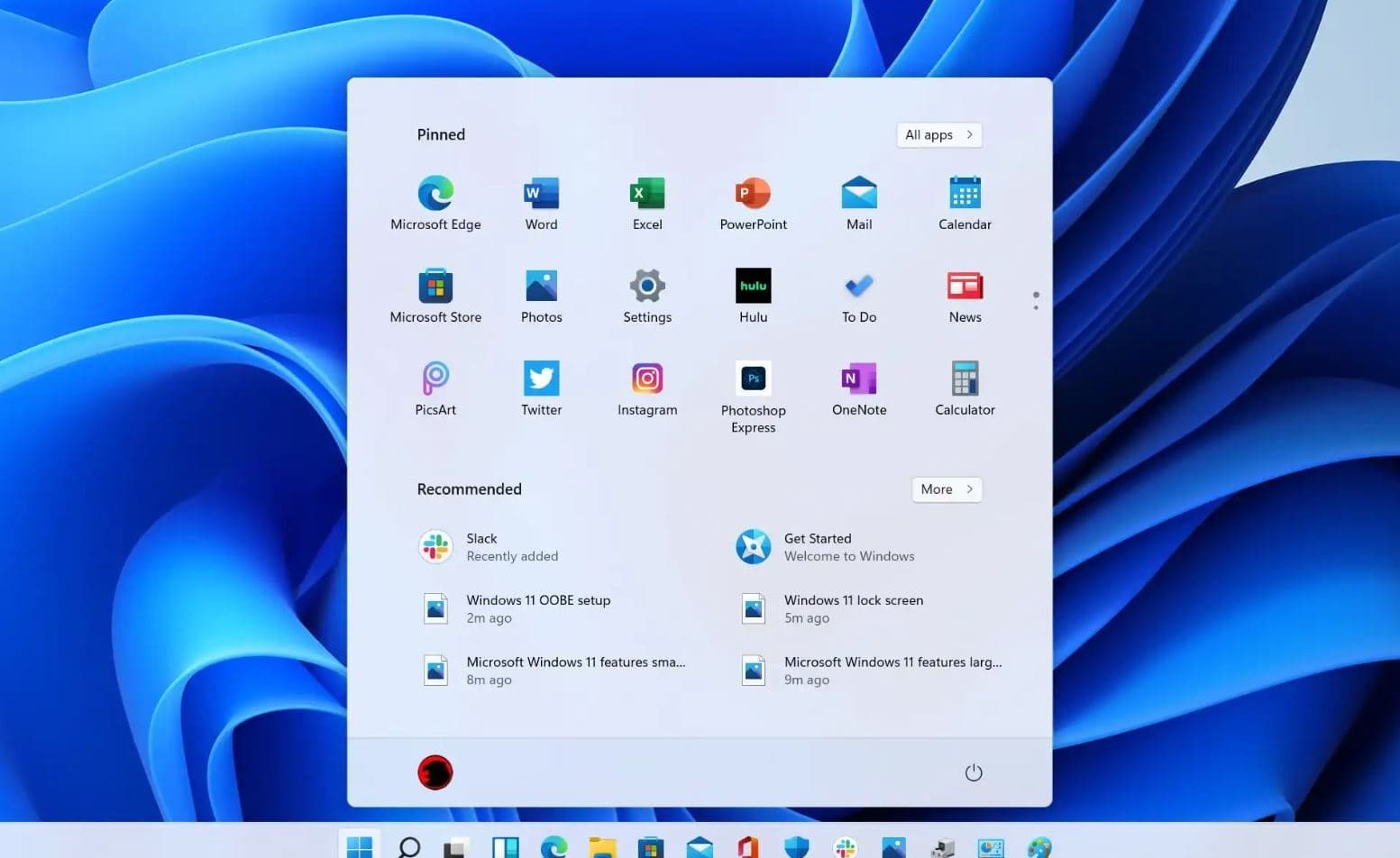Expand the All apps list
This screenshot has width=1400, height=858.
(938, 134)
